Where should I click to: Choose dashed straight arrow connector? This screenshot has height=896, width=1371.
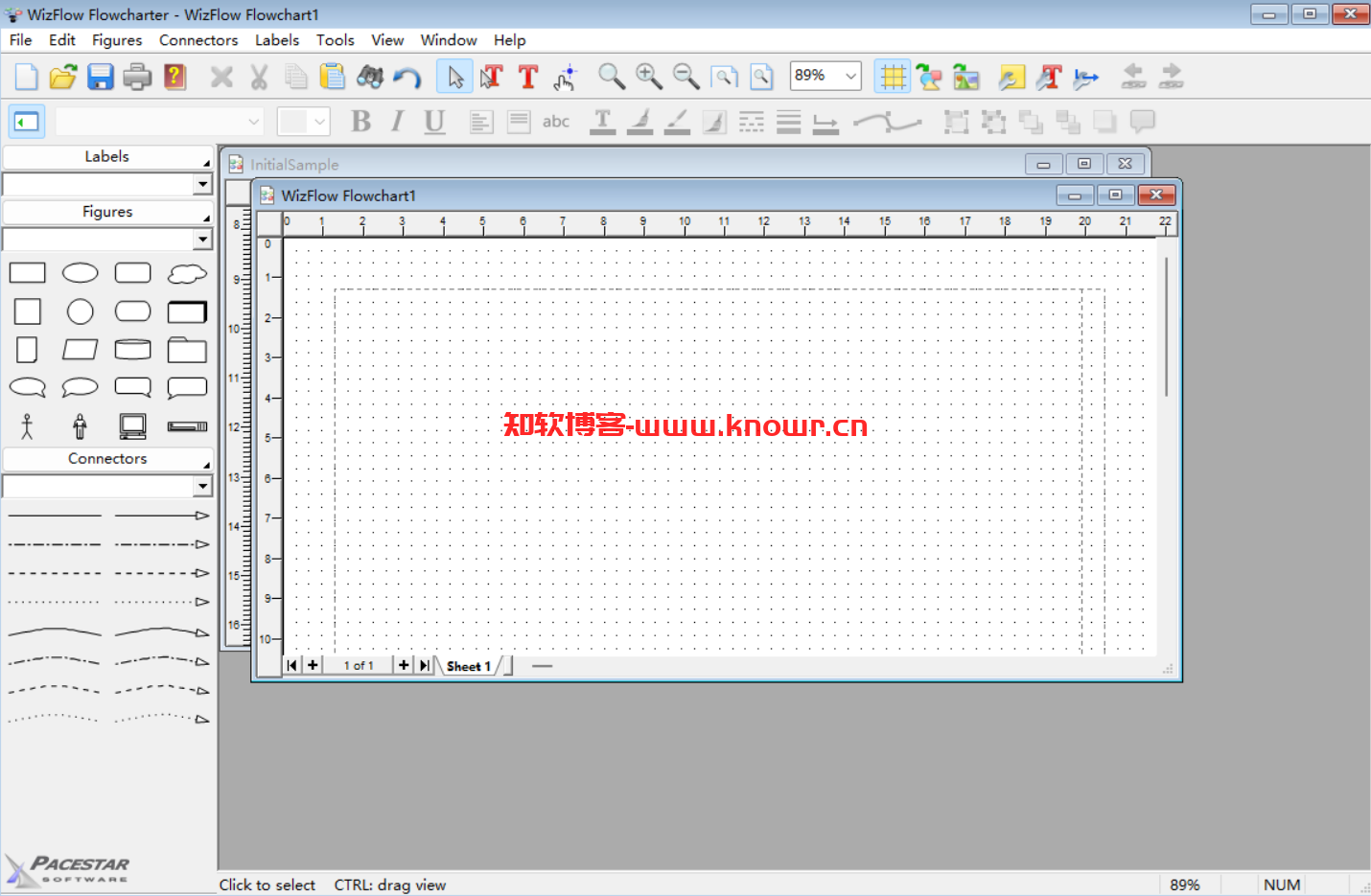coord(161,573)
